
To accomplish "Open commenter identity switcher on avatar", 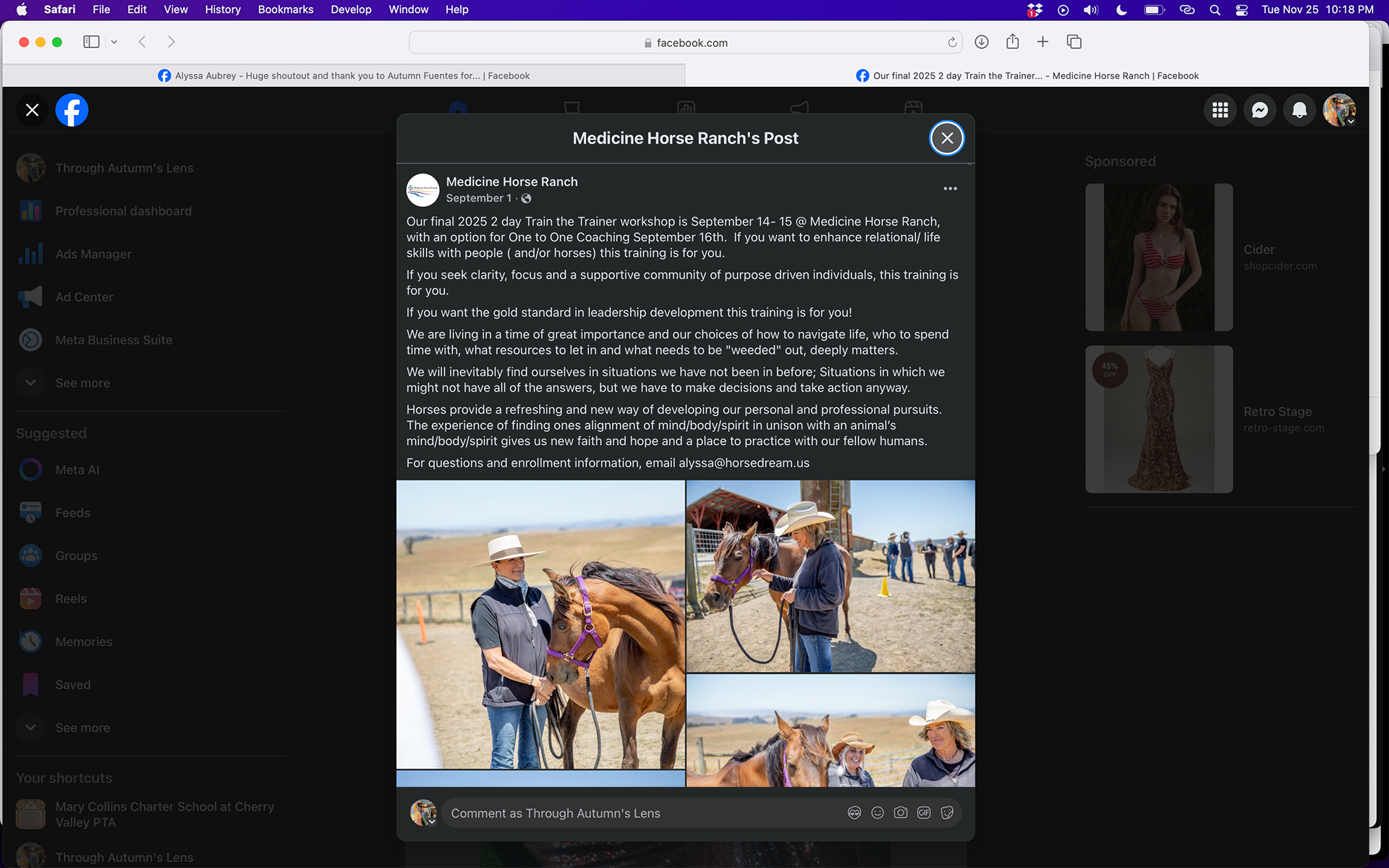I will [423, 813].
